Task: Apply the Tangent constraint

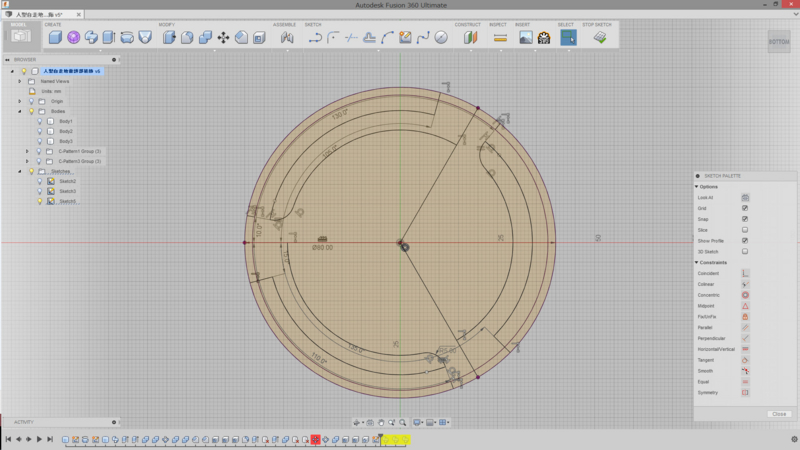Action: [x=745, y=360]
